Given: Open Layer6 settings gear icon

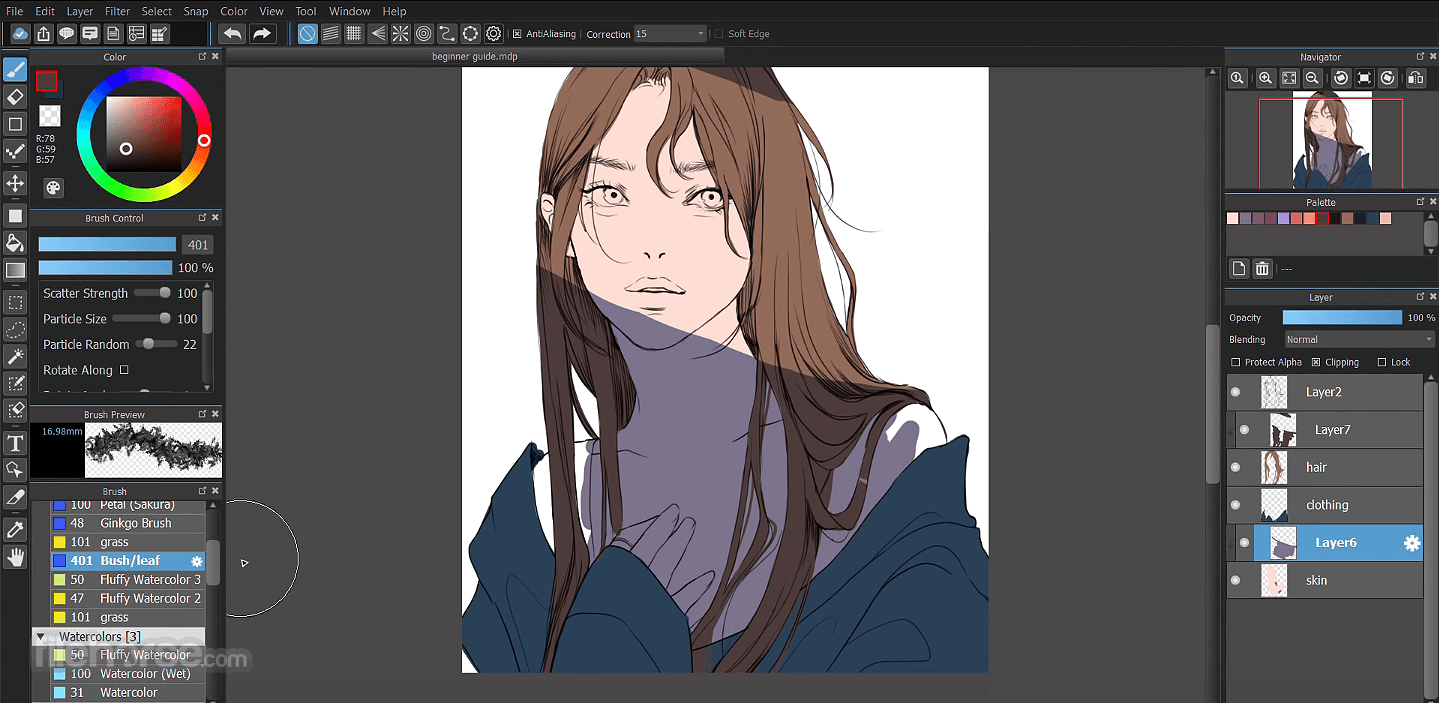Looking at the screenshot, I should click(x=1412, y=543).
